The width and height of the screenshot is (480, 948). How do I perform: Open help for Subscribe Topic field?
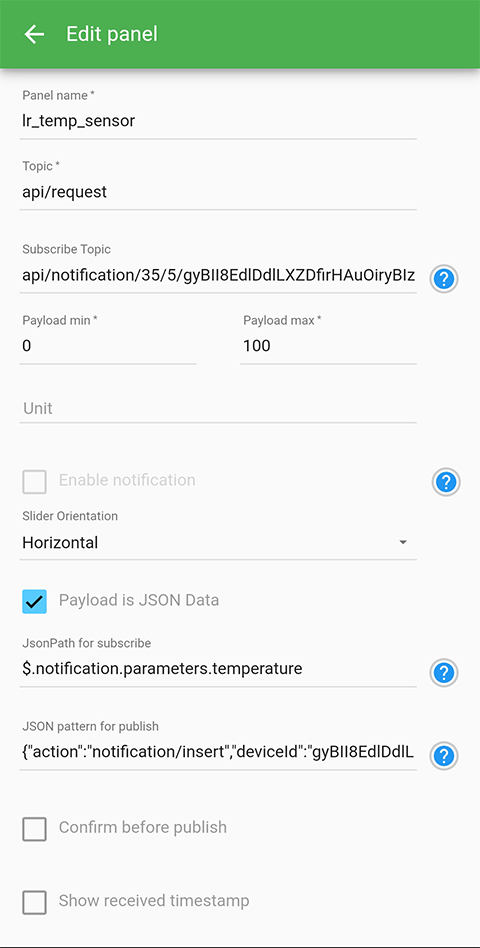[x=444, y=279]
